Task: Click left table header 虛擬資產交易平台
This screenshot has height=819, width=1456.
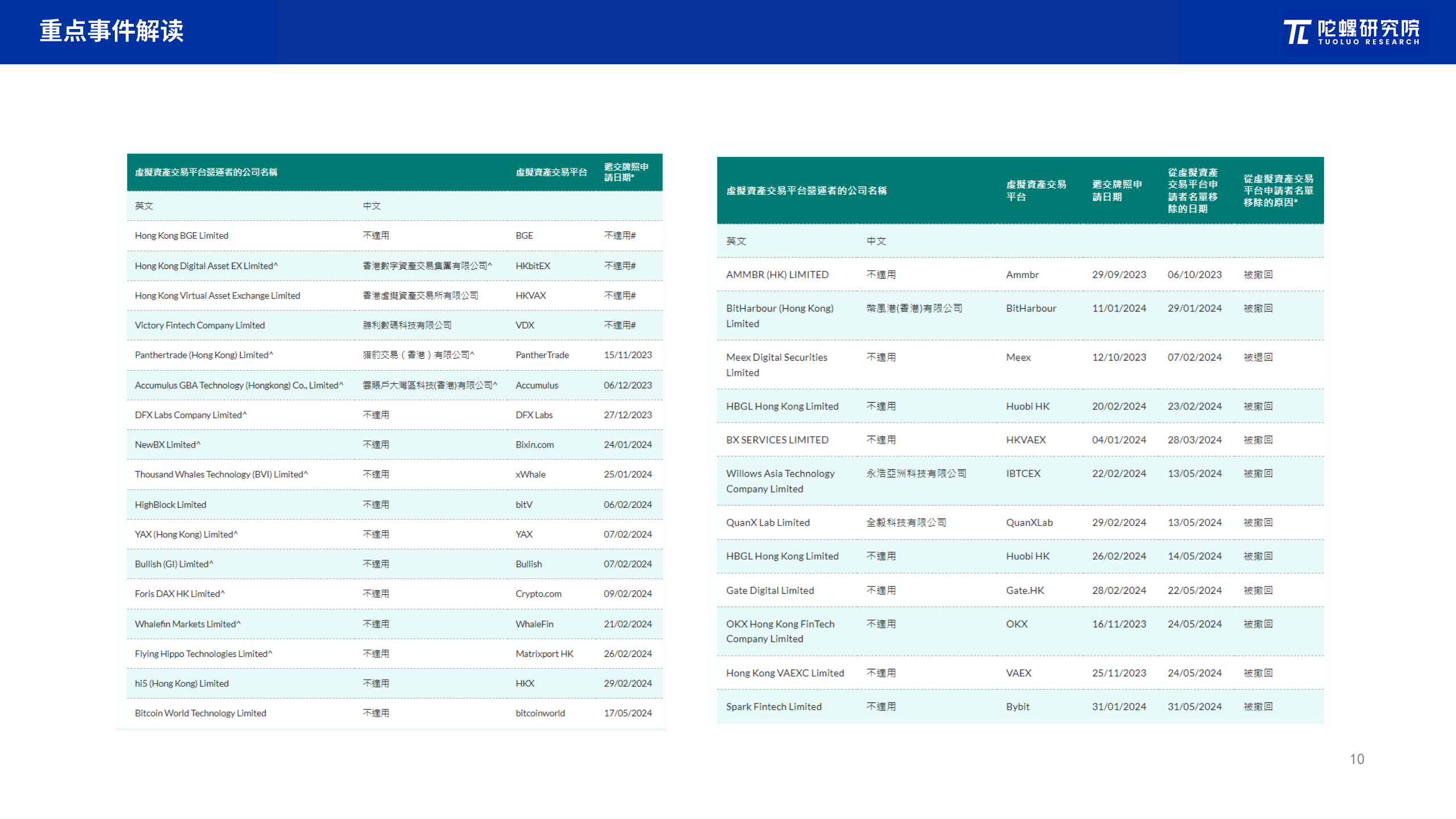Action: pos(551,172)
